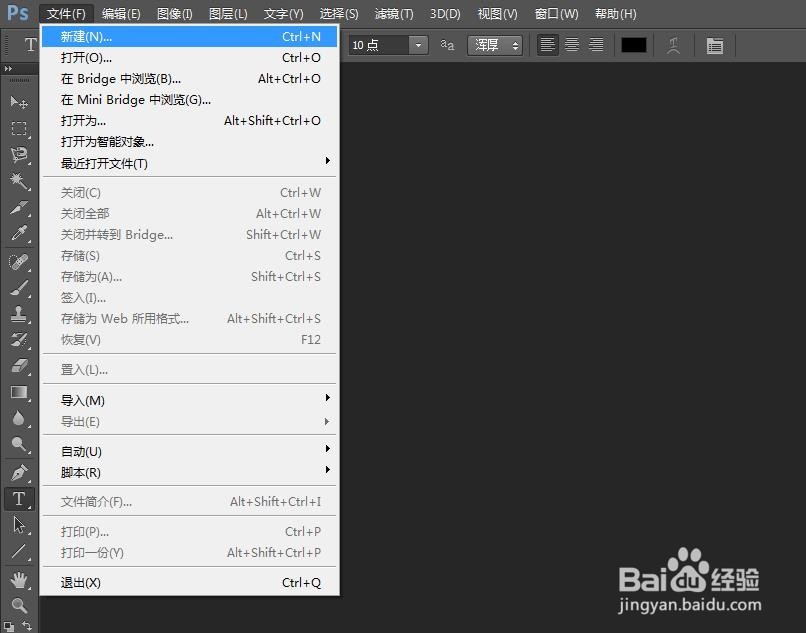
Task: Open the 滤镜(T) menu
Action: point(394,13)
